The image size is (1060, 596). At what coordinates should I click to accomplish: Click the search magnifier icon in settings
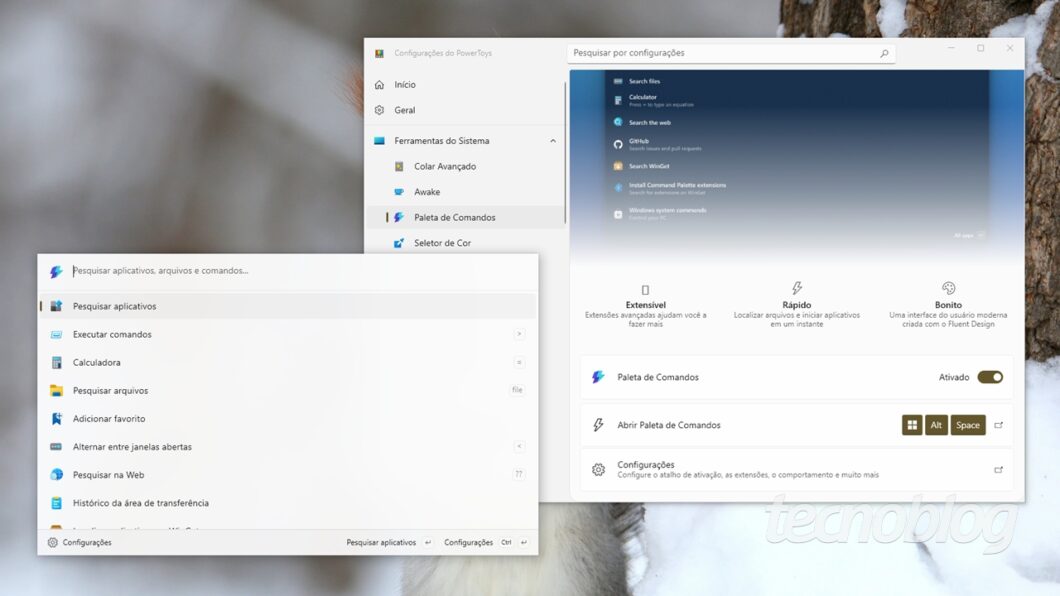(884, 53)
